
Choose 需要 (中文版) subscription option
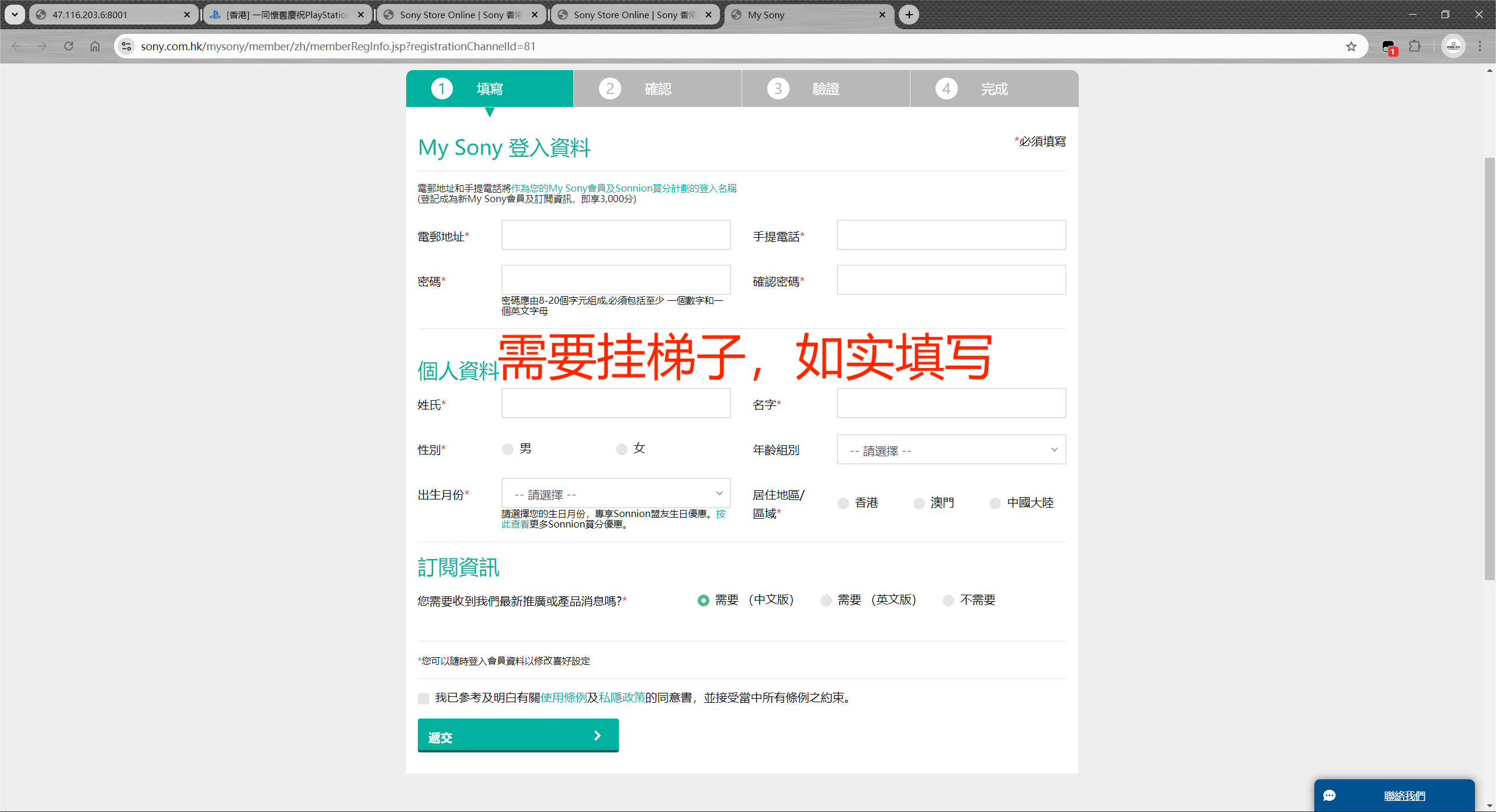[704, 601]
